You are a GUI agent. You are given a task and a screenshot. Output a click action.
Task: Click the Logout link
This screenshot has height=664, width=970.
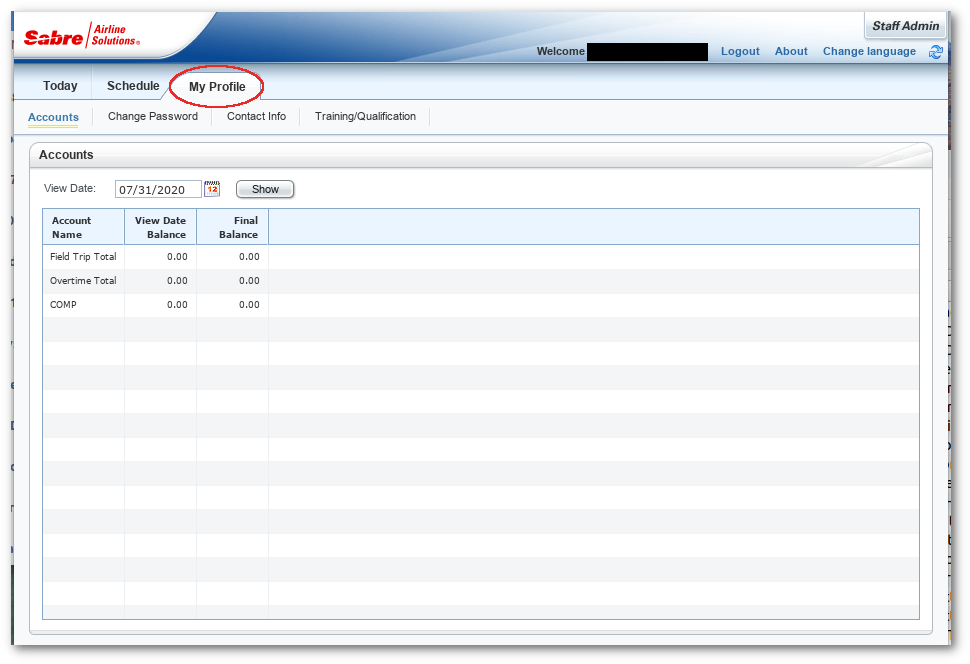[740, 52]
